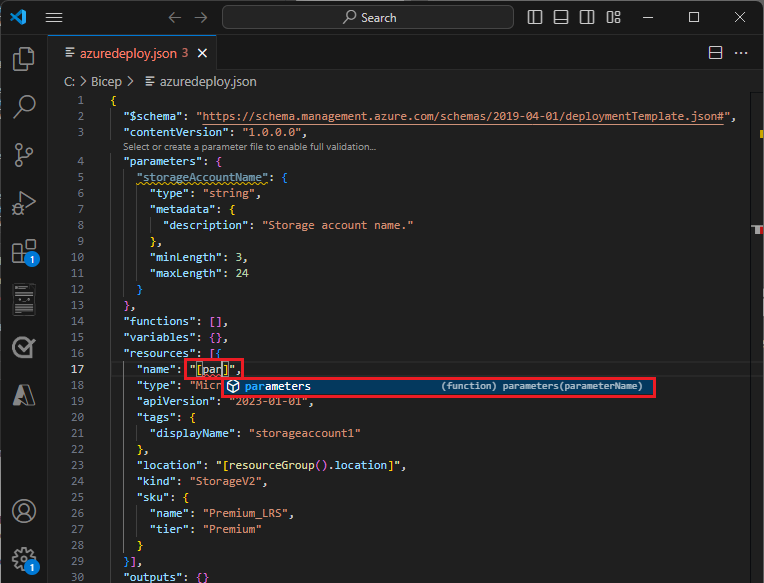The image size is (764, 583).
Task: Close the azuredeploy.json tab
Action: click(202, 53)
